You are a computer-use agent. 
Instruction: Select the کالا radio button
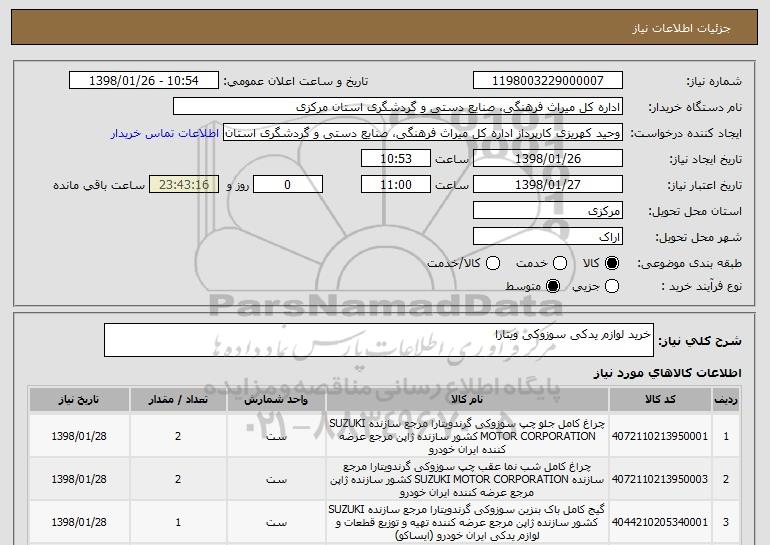[611, 263]
